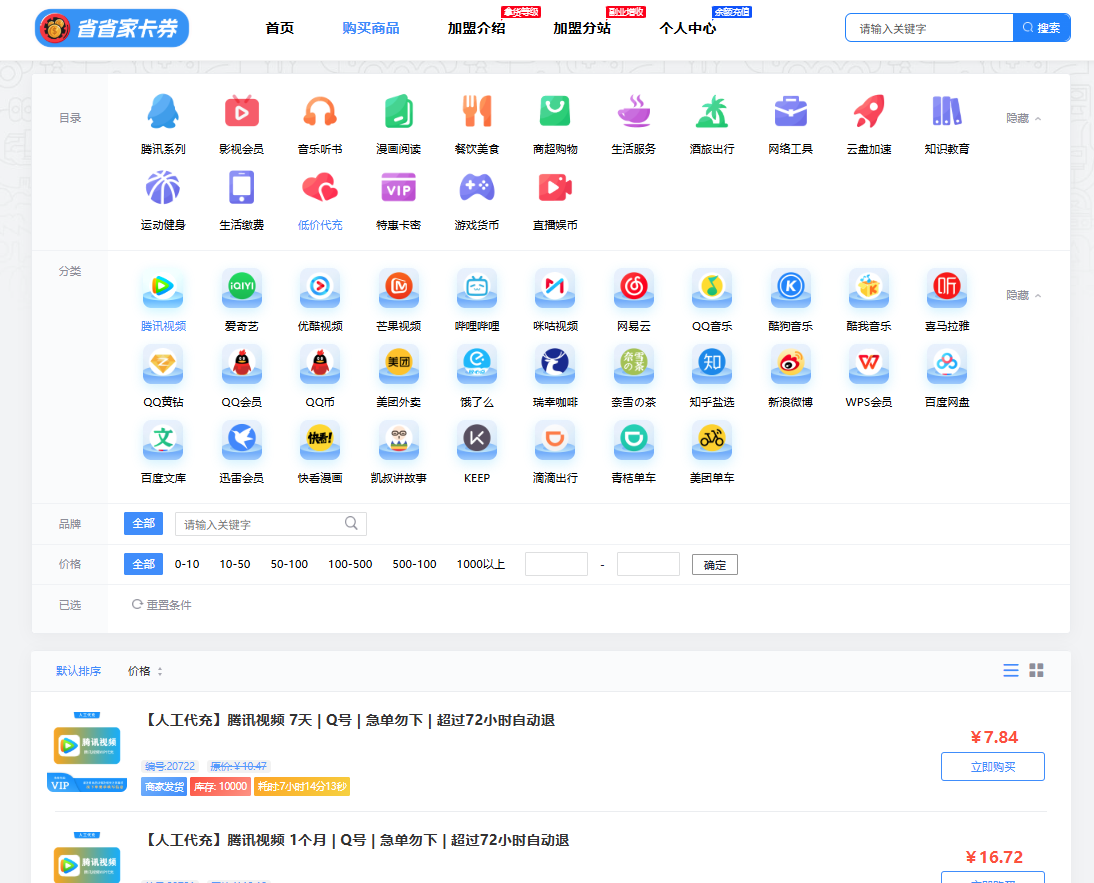Select the 瑞幸咖啡 brand icon

tap(555, 365)
